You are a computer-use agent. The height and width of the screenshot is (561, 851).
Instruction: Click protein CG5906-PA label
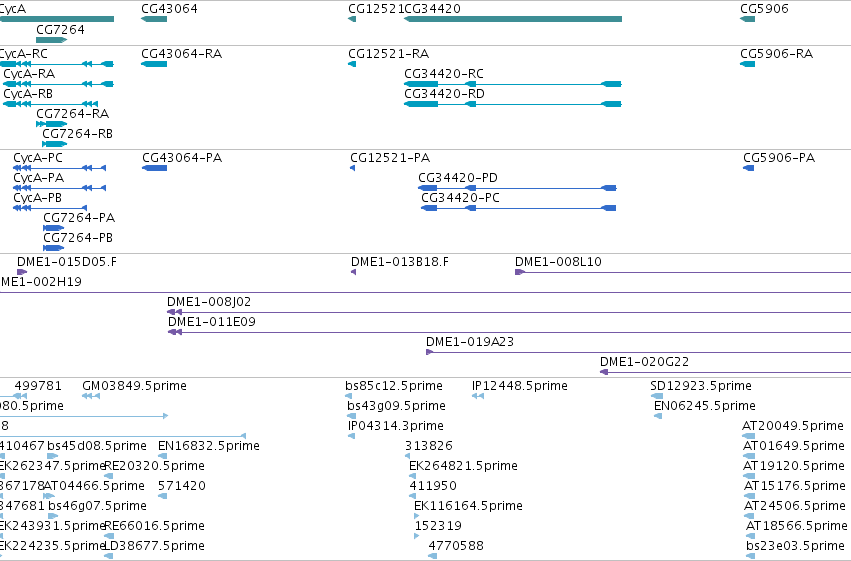point(779,158)
